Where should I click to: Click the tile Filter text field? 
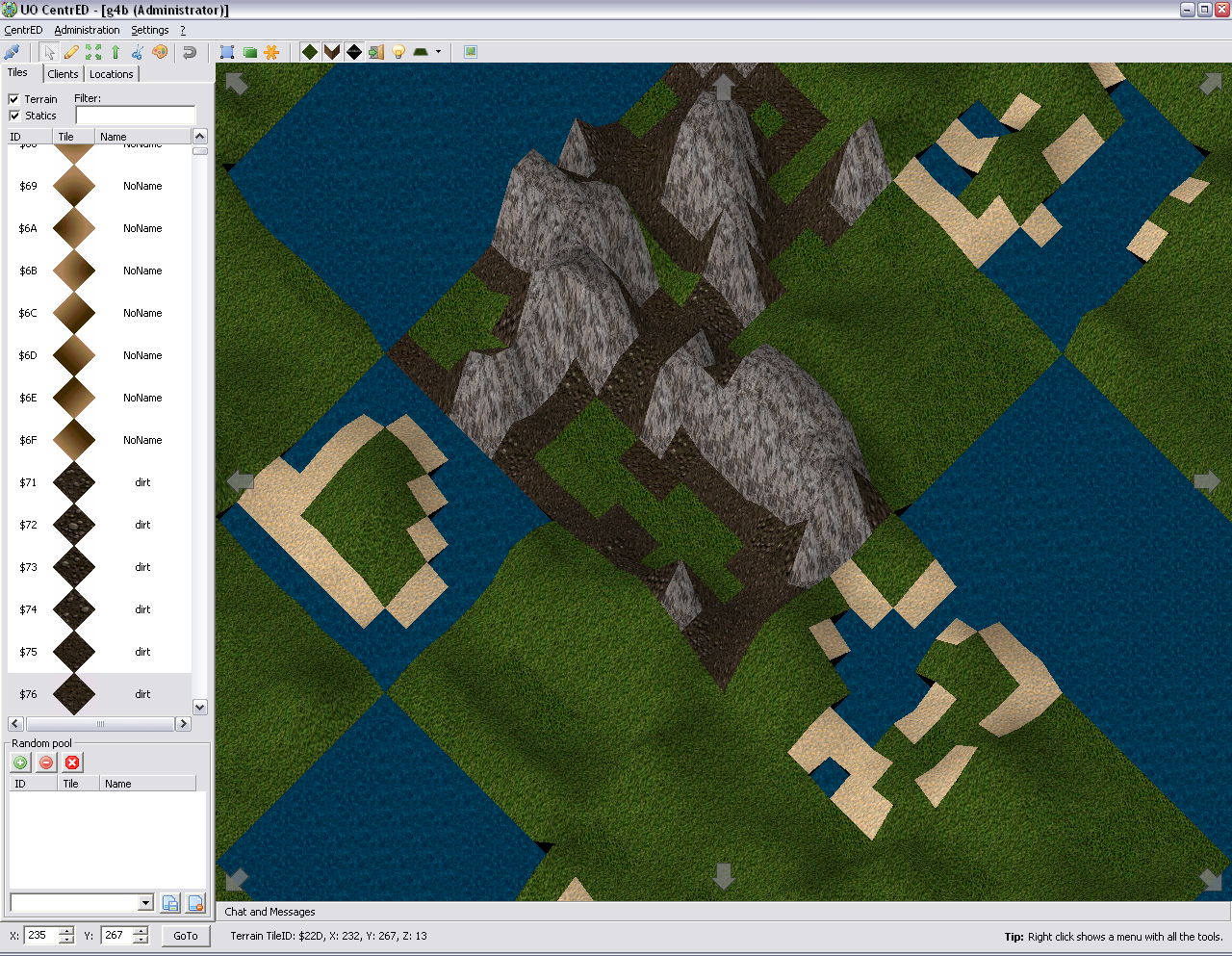[x=135, y=116]
